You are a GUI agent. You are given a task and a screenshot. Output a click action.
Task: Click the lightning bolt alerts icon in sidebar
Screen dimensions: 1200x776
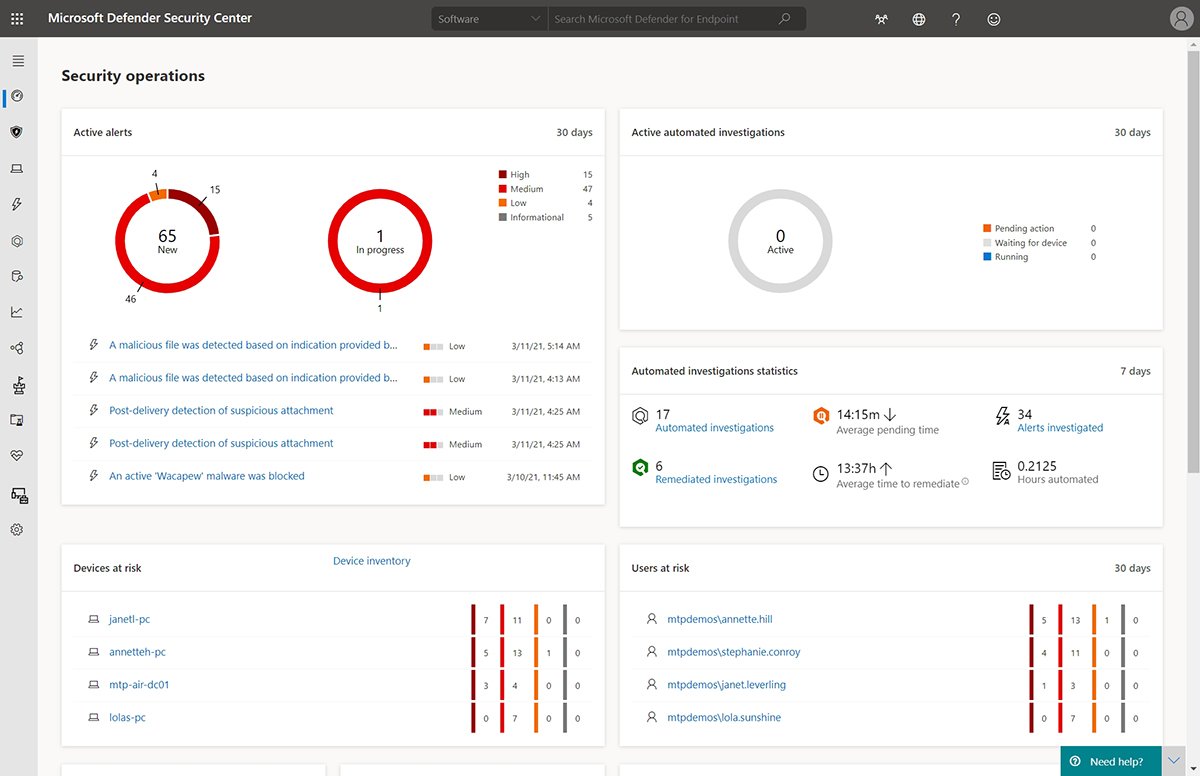click(x=17, y=204)
